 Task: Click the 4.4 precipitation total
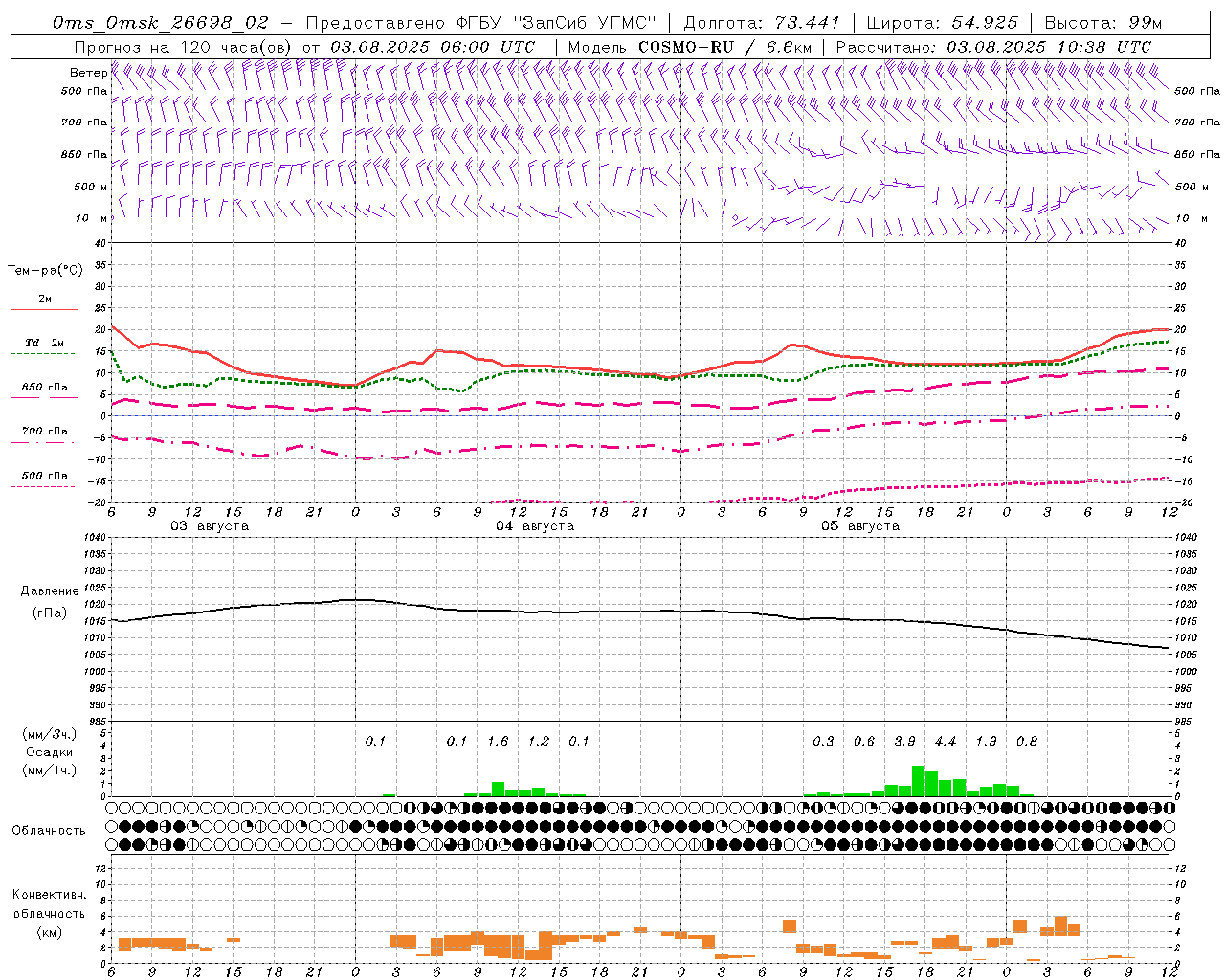(x=946, y=741)
